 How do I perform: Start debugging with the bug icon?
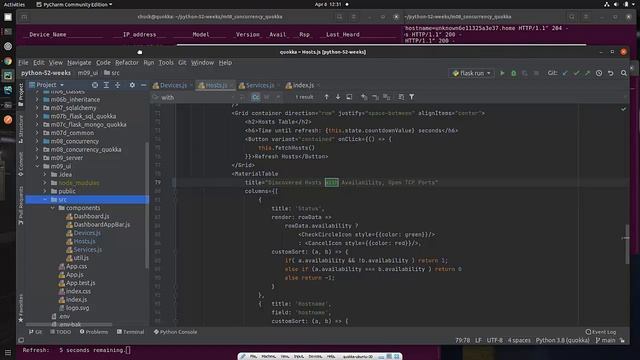click(513, 73)
